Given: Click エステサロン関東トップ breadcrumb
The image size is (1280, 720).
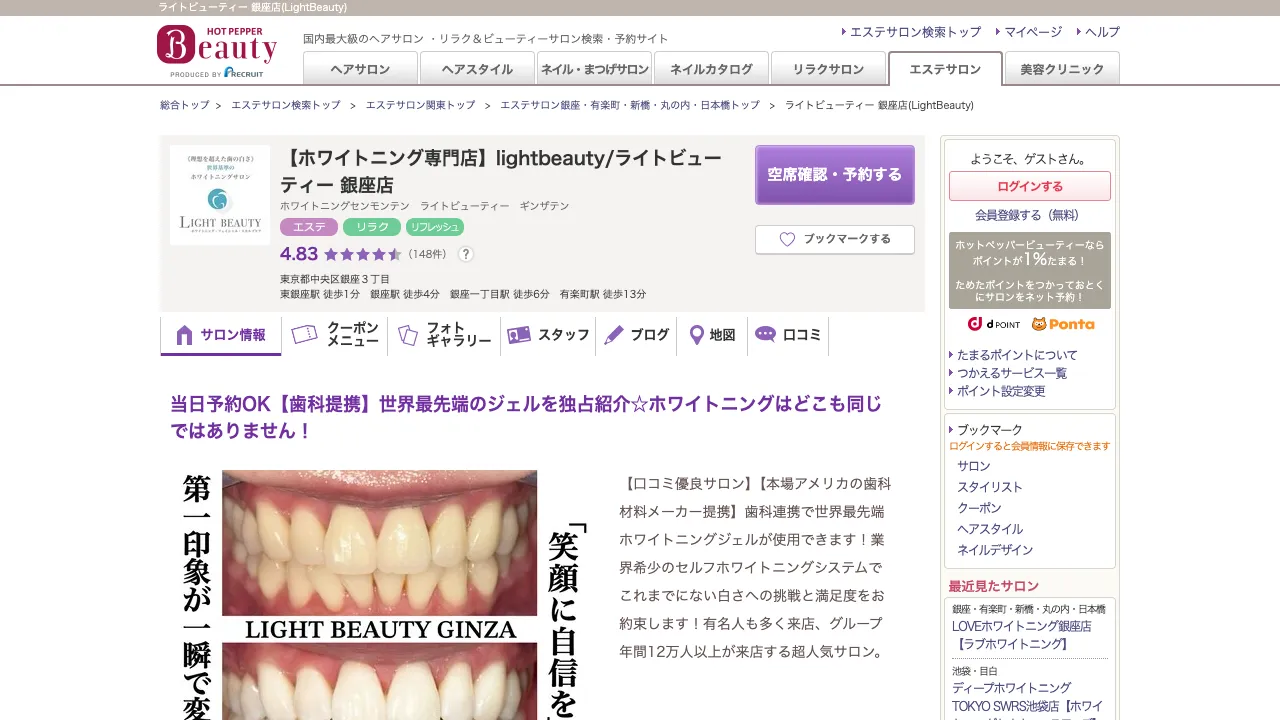Looking at the screenshot, I should pos(420,105).
